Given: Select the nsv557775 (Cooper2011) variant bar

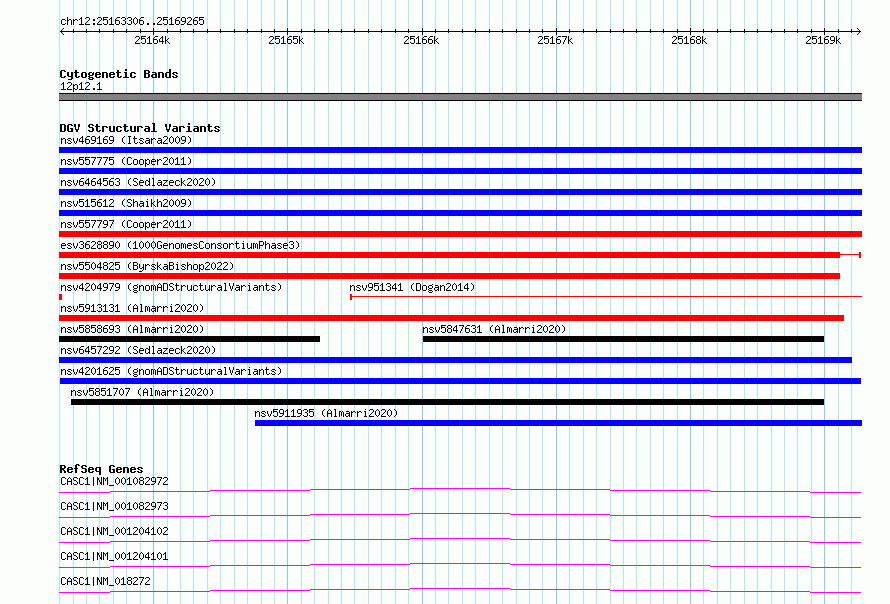Looking at the screenshot, I should point(460,171).
